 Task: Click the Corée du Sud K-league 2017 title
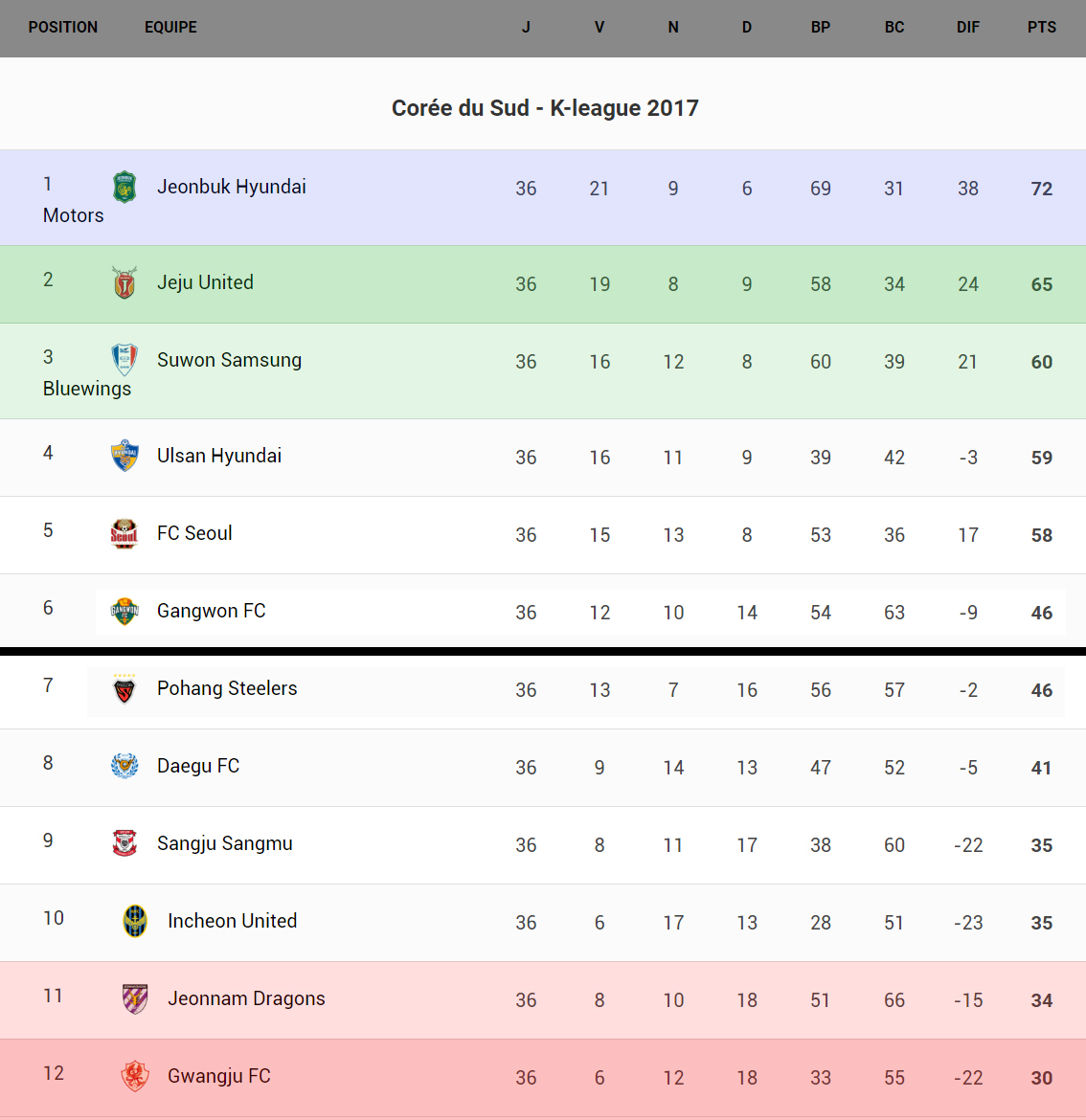545,108
